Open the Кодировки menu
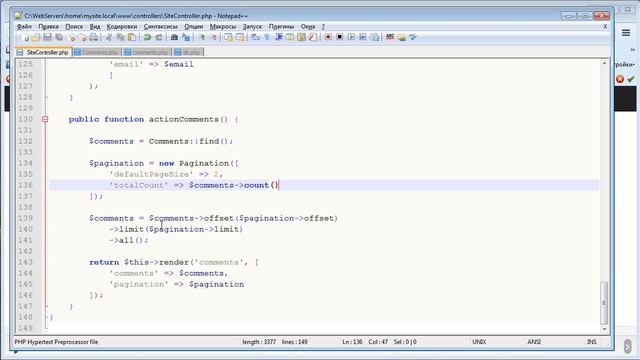 122,27
